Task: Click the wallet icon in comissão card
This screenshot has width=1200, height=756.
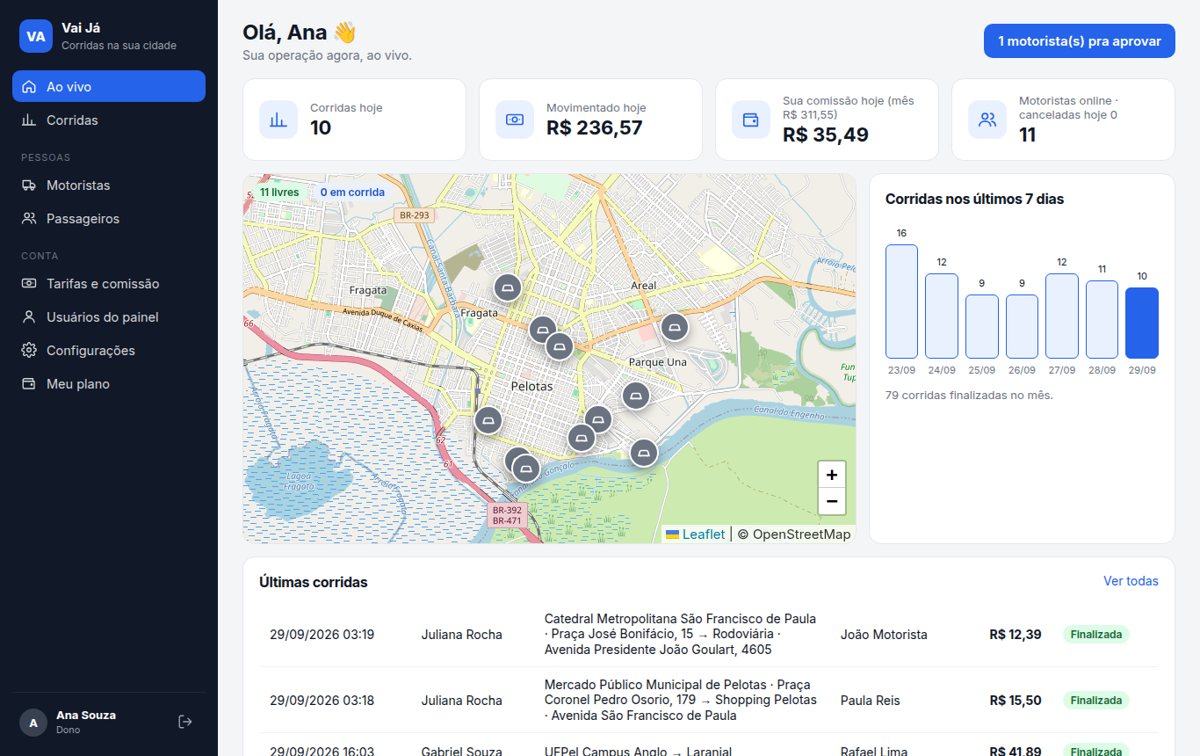Action: (750, 120)
